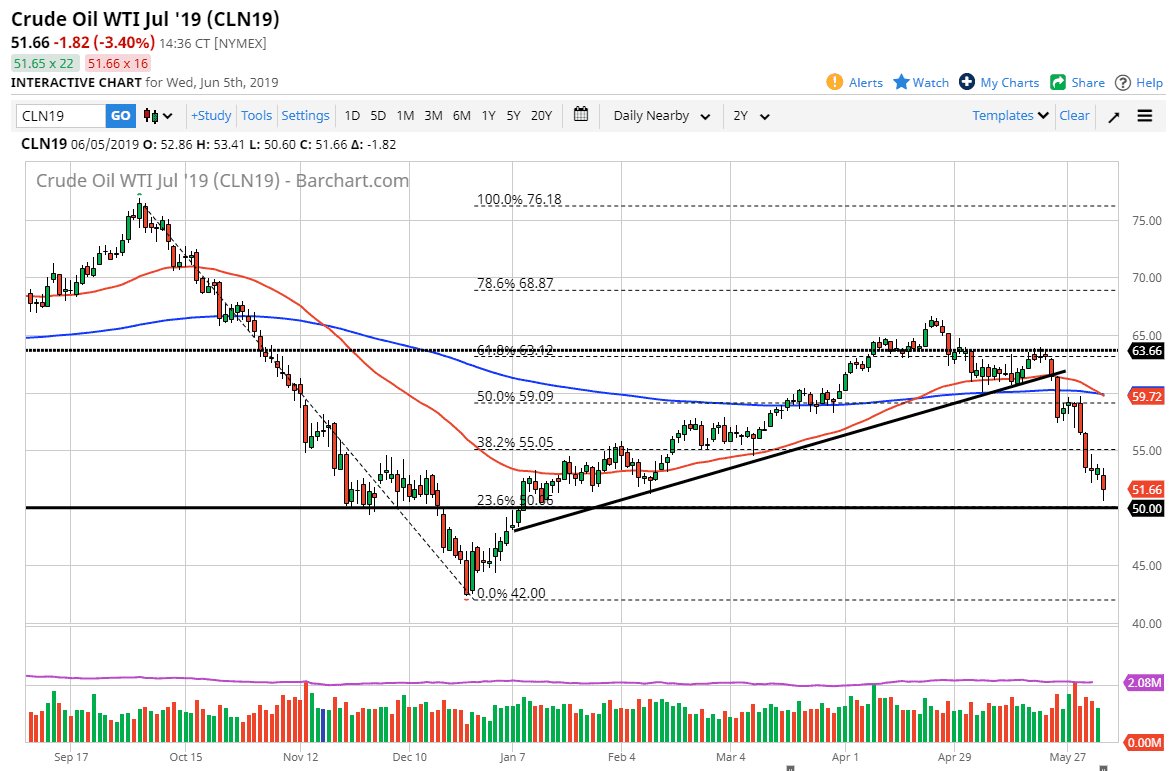Viewport: 1172px width, 771px height.
Task: Open the calendar date range picker
Action: tap(581, 115)
